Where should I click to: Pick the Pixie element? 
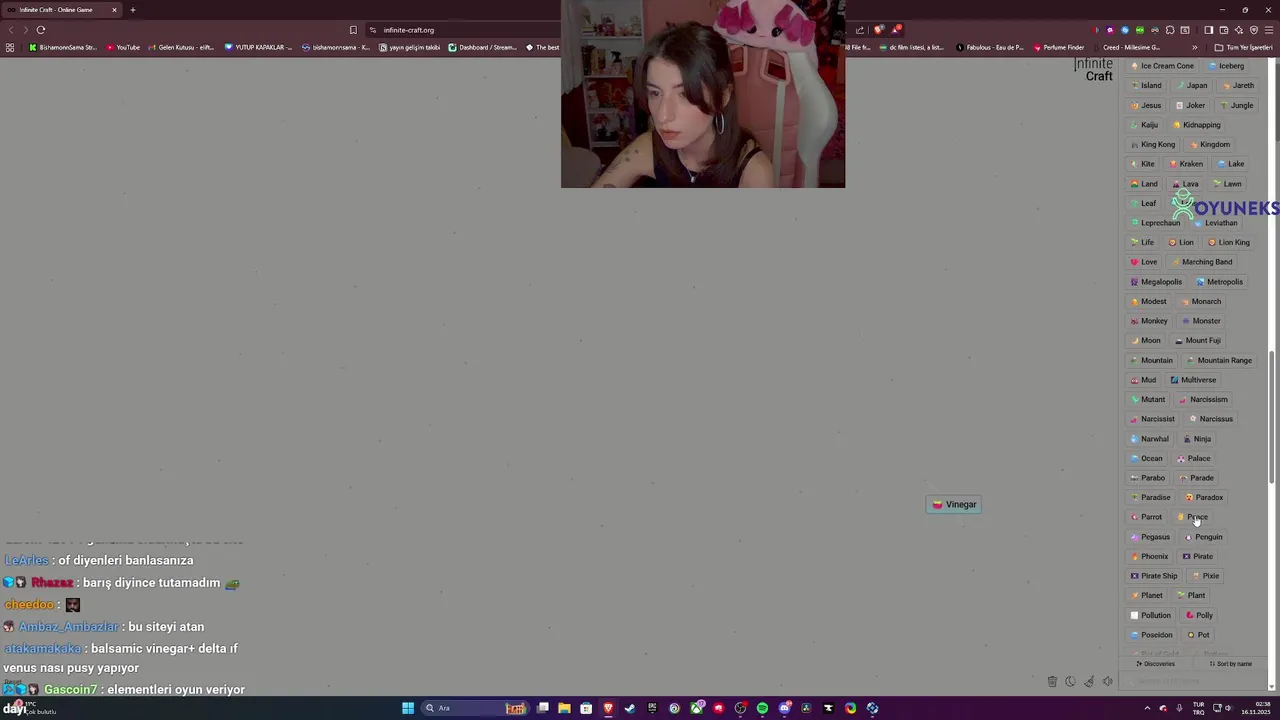click(1205, 576)
